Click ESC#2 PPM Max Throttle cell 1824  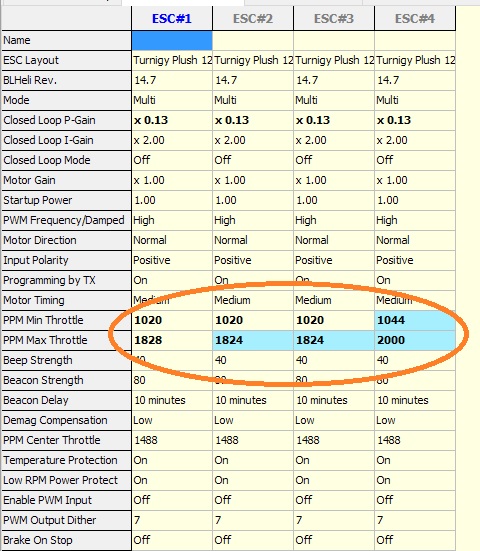pyautogui.click(x=253, y=340)
